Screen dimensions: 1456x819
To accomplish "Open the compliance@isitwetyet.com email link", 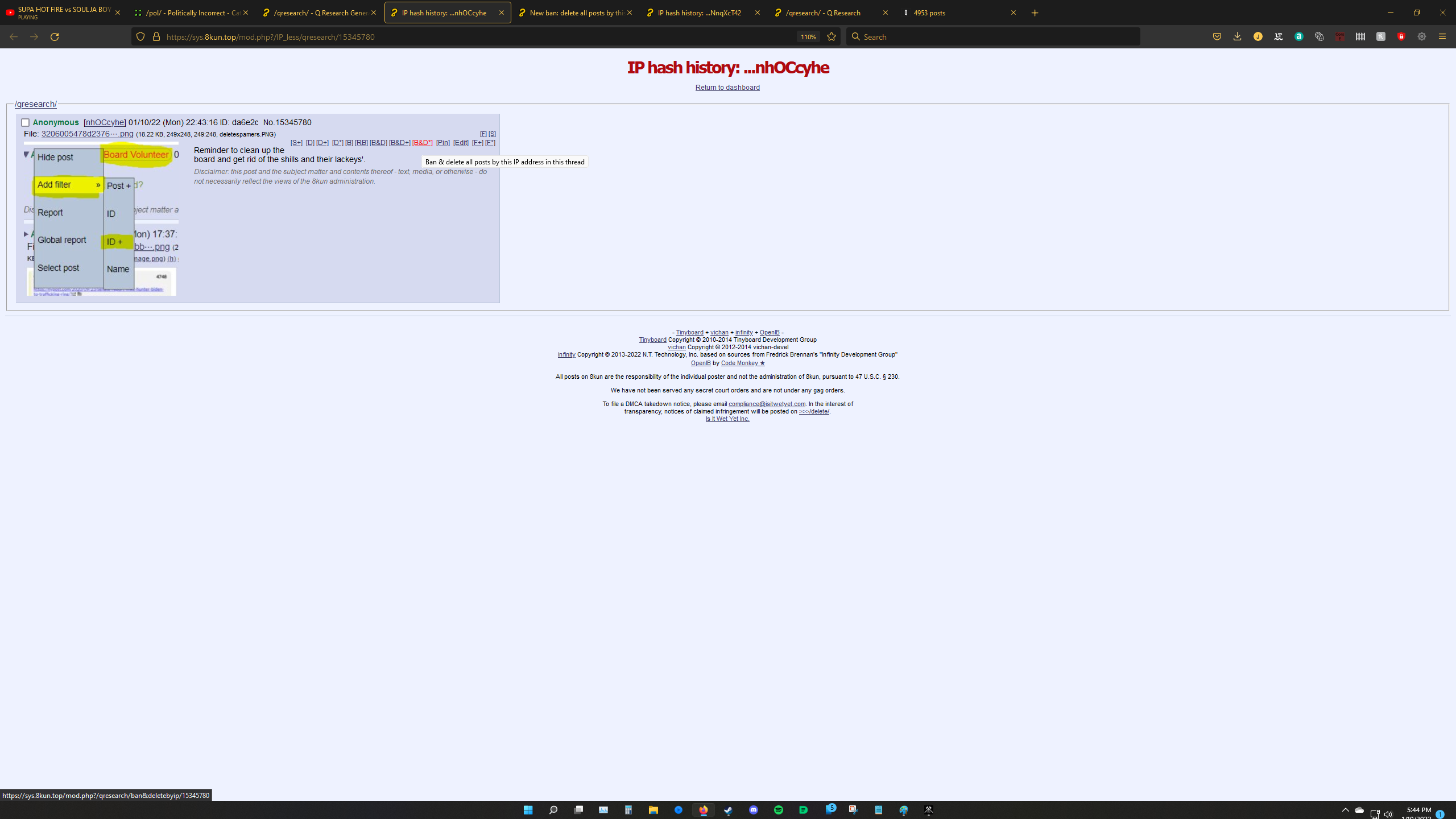I will (767, 404).
